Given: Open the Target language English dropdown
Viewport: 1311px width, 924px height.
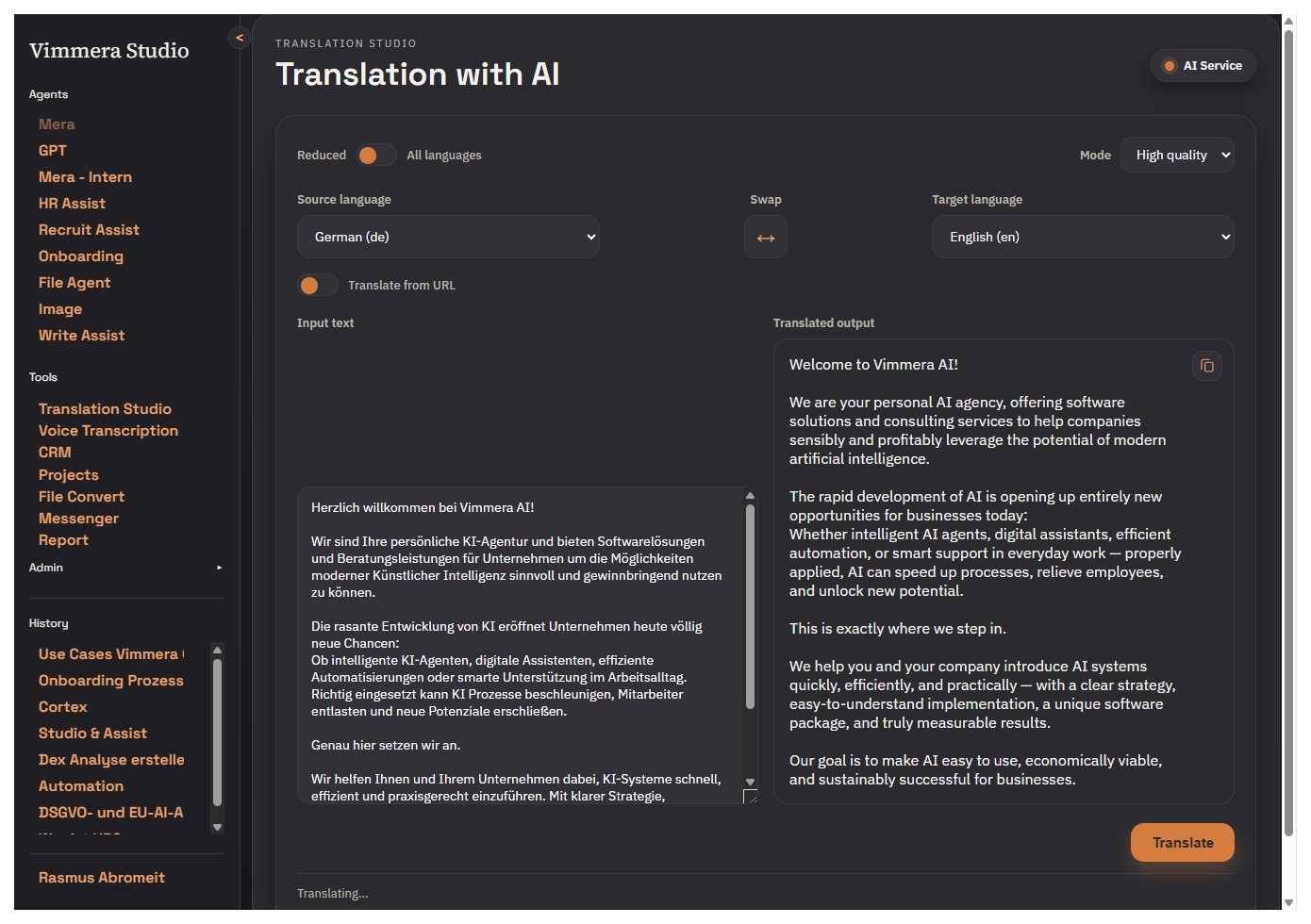Looking at the screenshot, I should click(1082, 238).
